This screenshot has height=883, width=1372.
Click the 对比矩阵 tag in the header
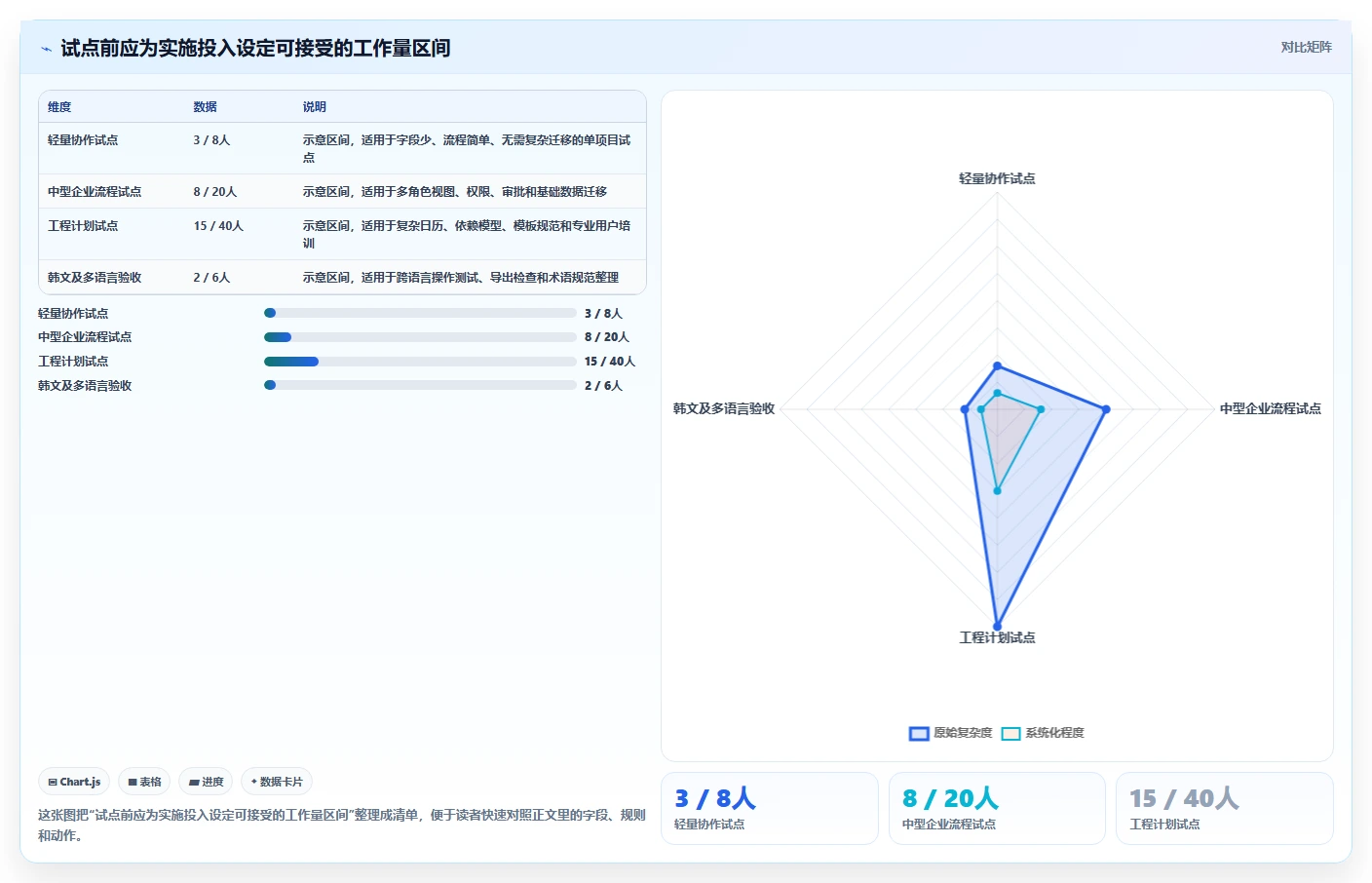click(1306, 47)
